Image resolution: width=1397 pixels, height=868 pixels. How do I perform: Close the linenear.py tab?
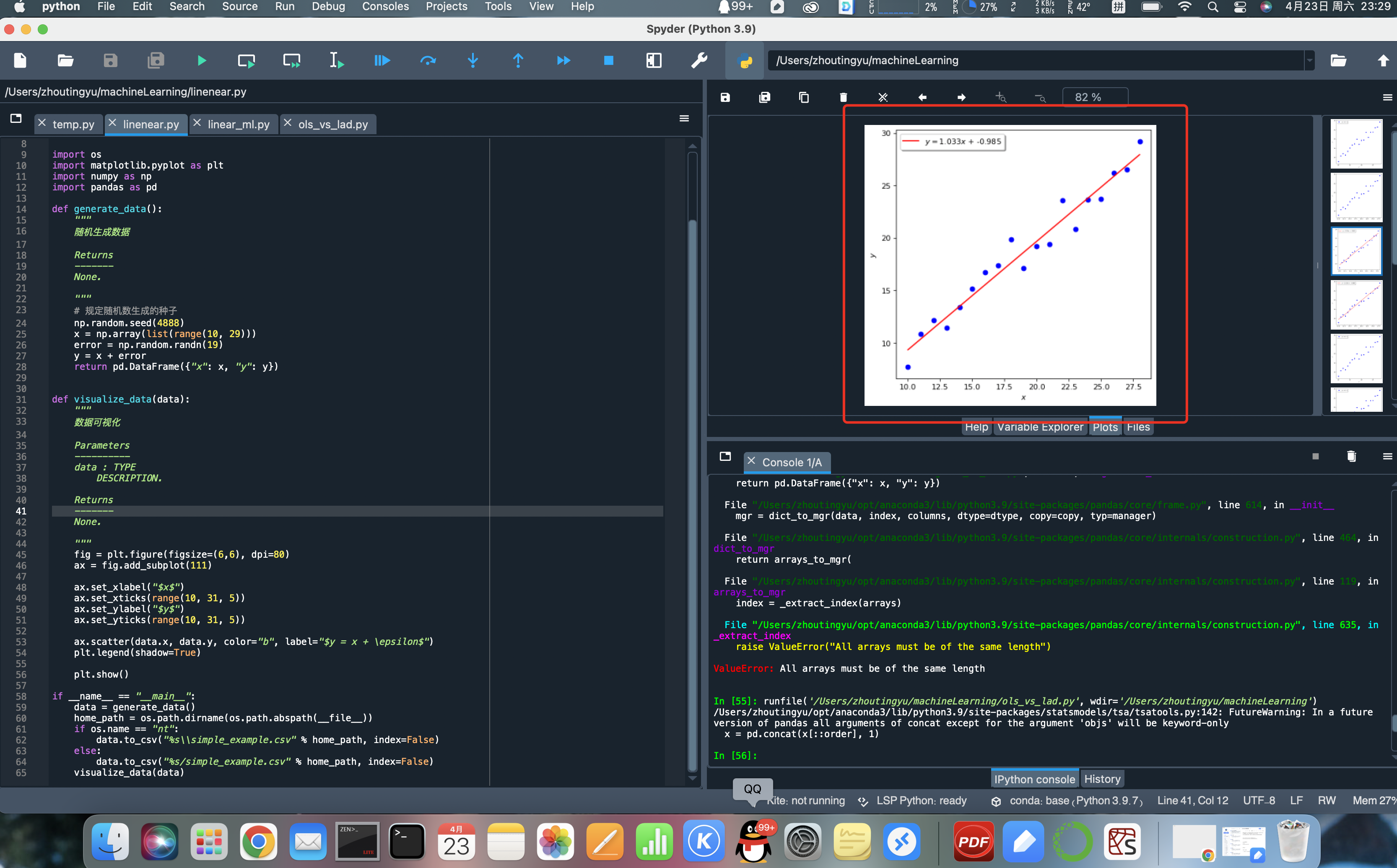coord(112,123)
